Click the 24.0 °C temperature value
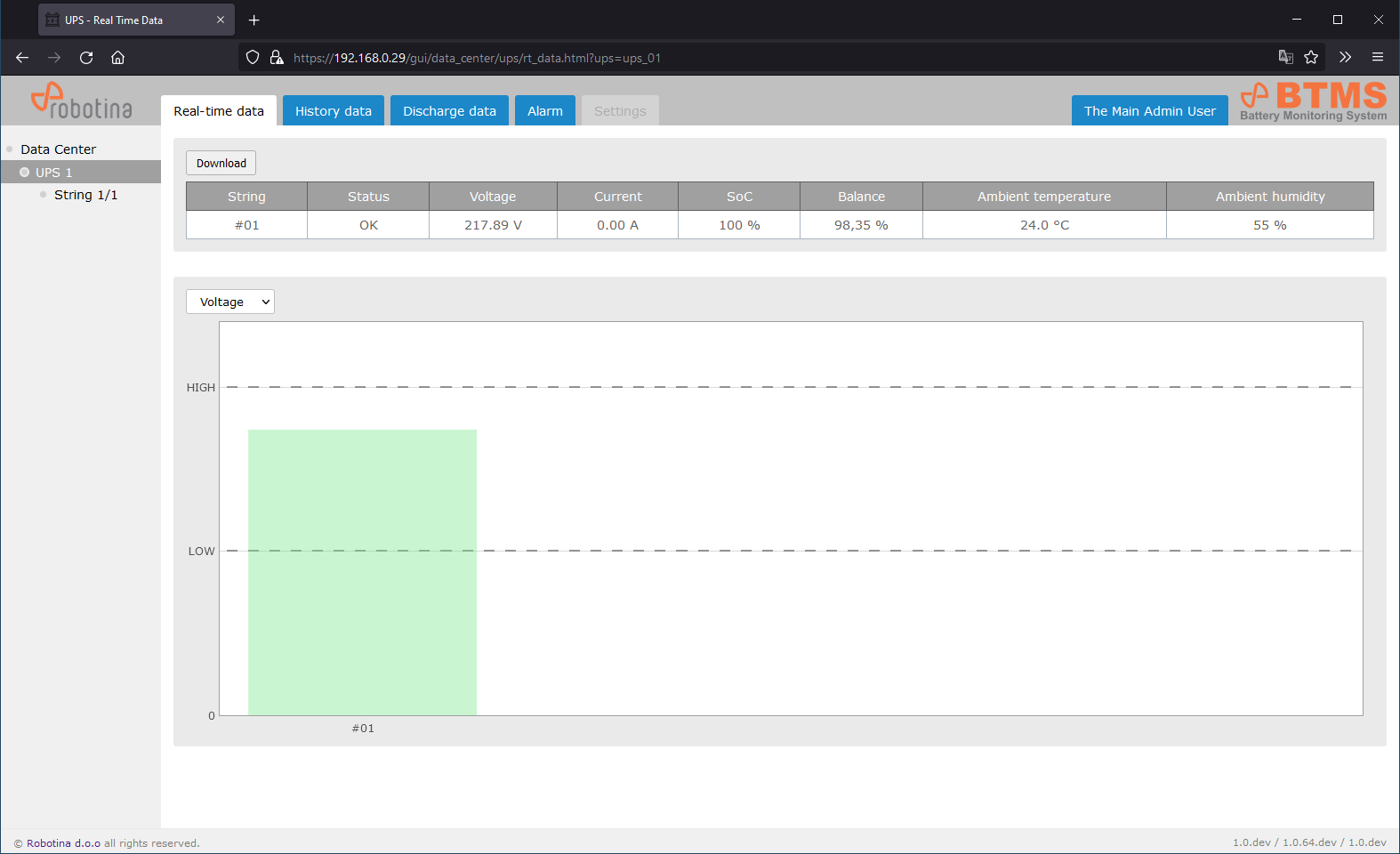This screenshot has width=1400, height=854. (x=1044, y=225)
